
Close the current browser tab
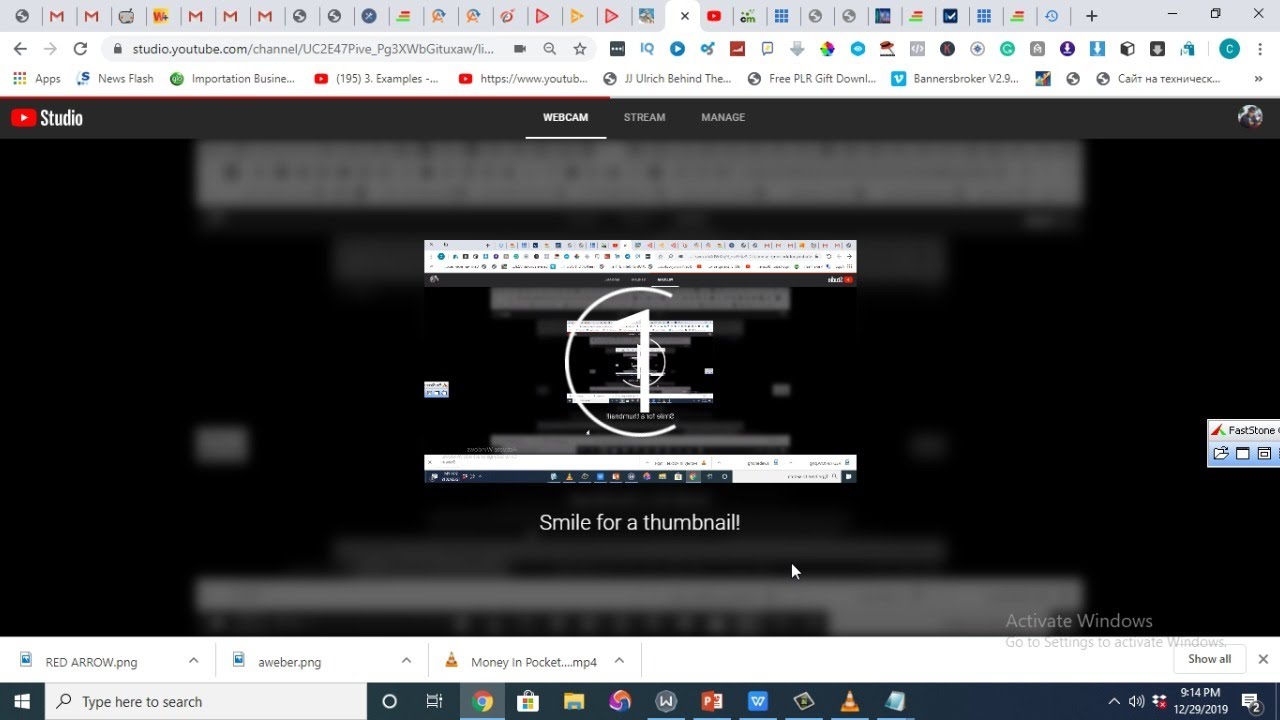coord(684,16)
